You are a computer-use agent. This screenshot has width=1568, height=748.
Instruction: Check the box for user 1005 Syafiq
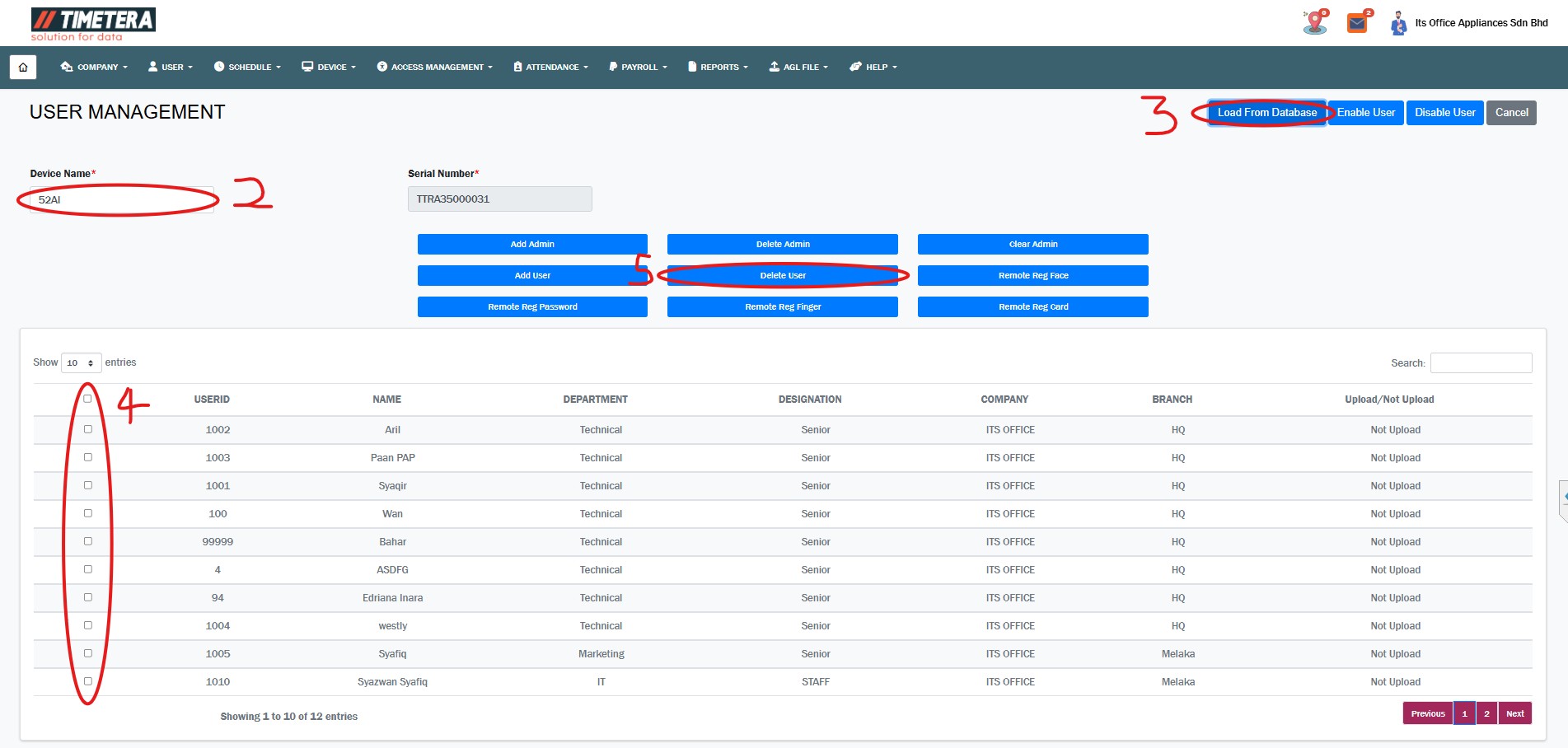point(88,653)
